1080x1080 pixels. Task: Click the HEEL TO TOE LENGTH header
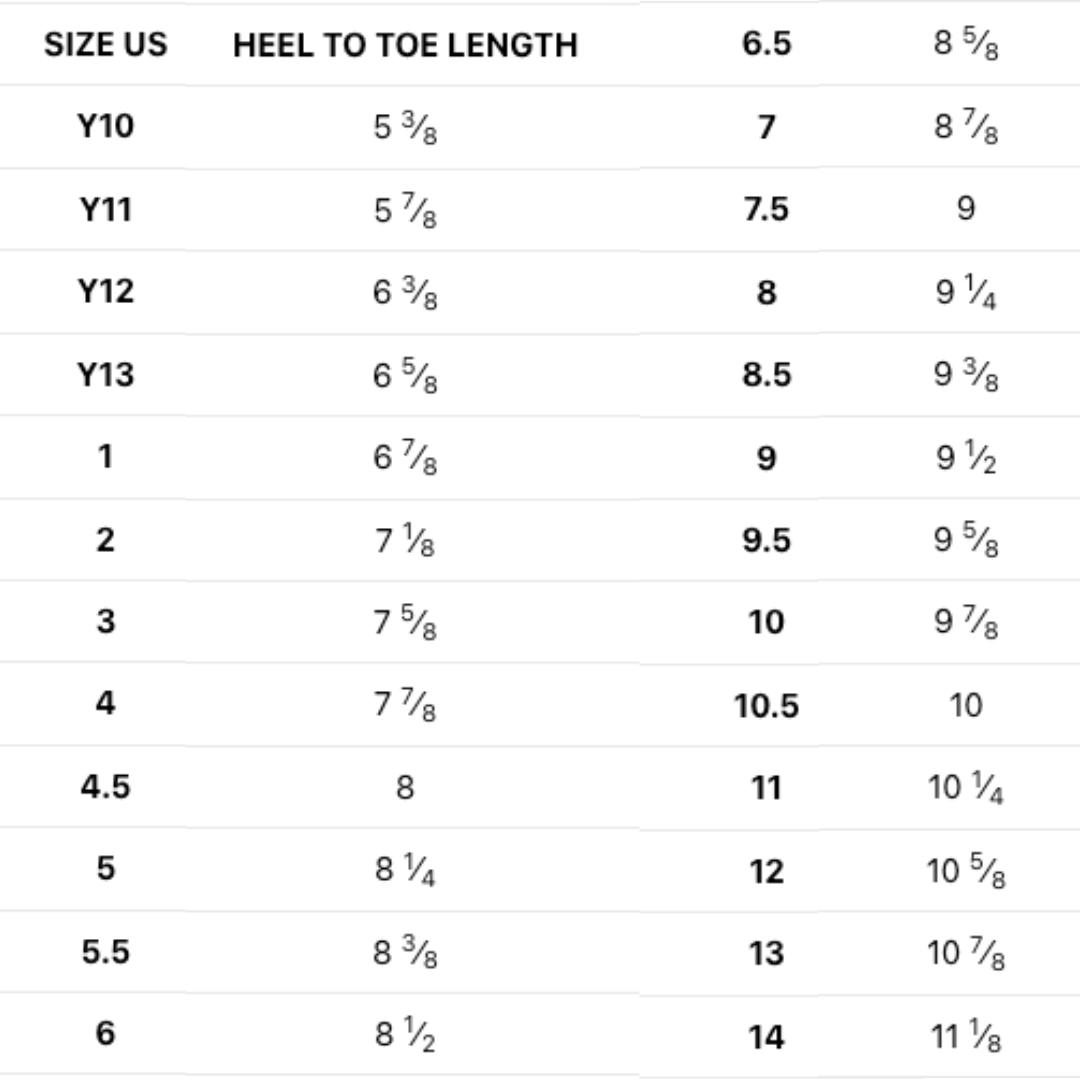point(405,45)
